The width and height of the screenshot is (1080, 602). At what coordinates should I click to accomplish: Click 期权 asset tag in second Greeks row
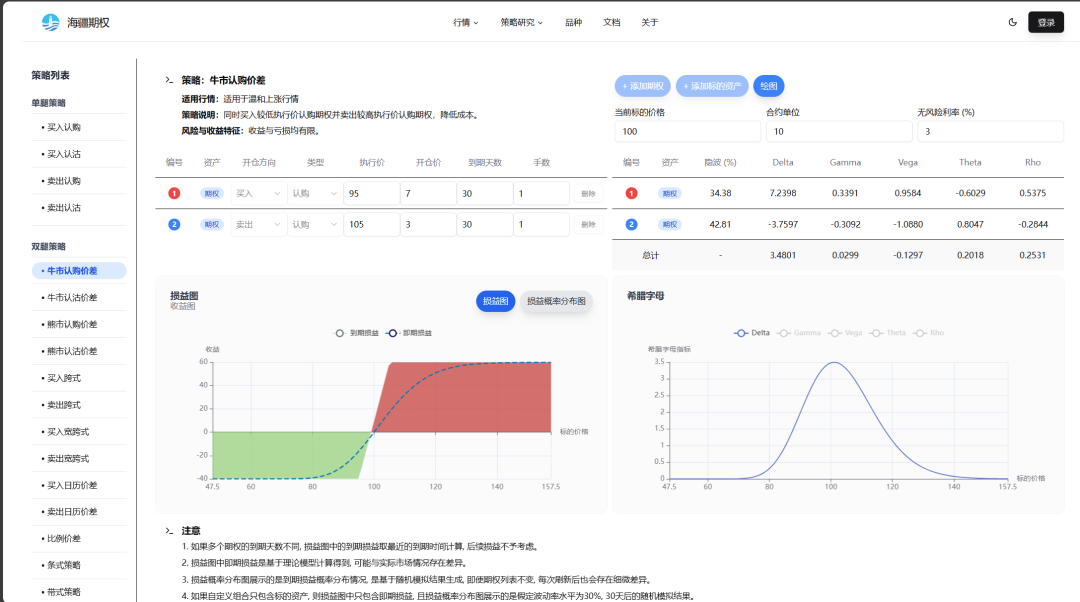pos(669,225)
